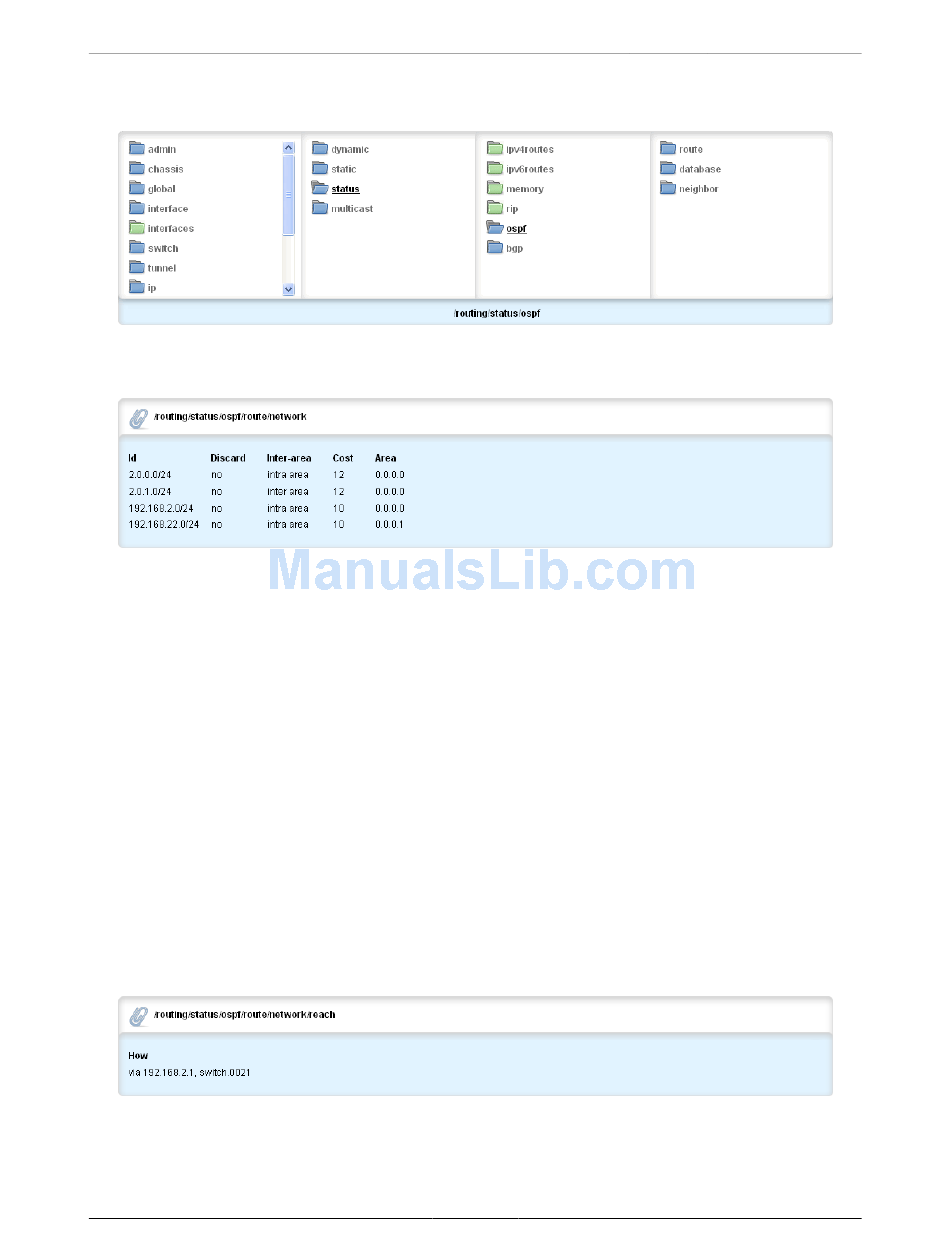This screenshot has width=950, height=1248.
Task: Open the dynamic folder icon
Action: [320, 149]
